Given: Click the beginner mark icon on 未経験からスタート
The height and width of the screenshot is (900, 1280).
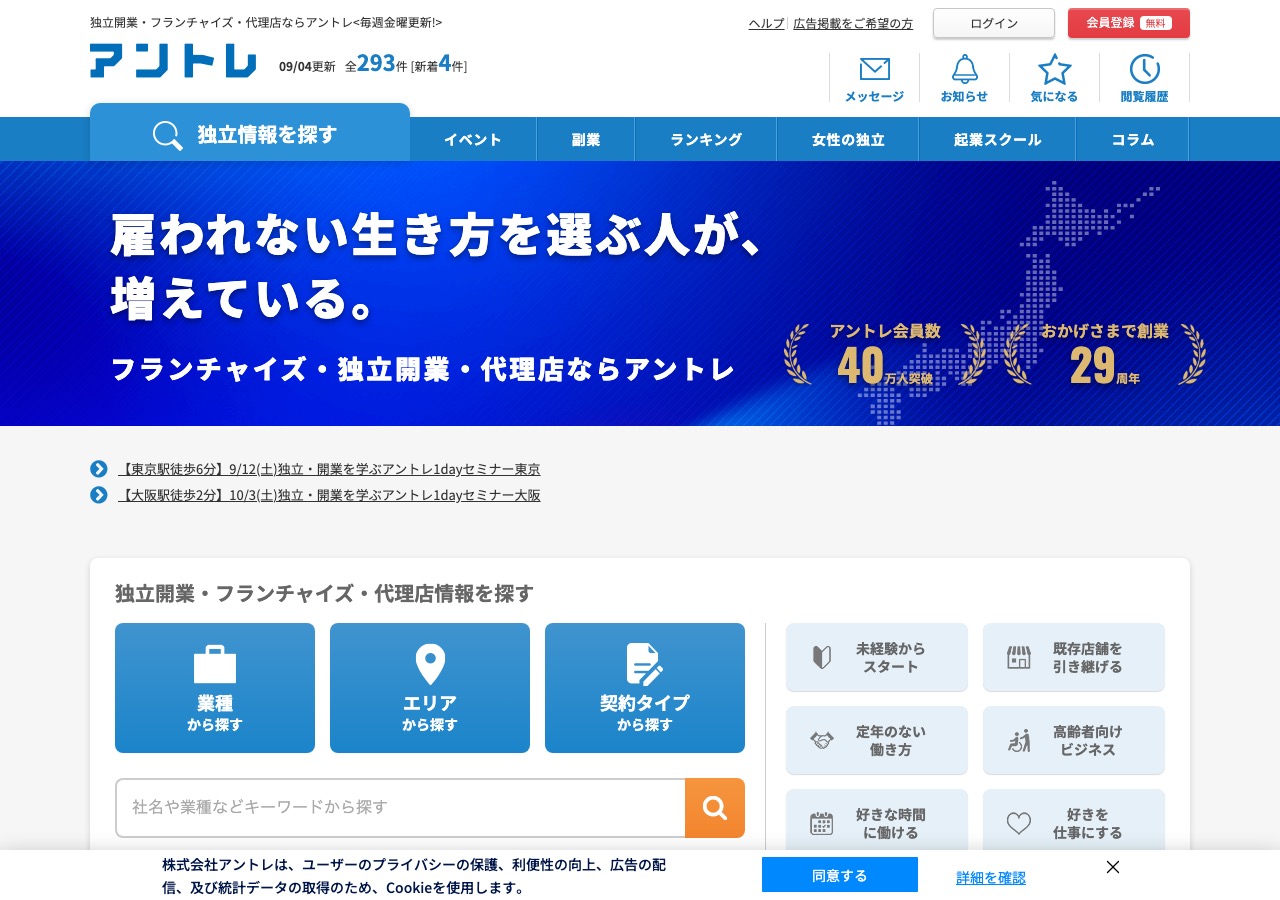Looking at the screenshot, I should coord(822,657).
